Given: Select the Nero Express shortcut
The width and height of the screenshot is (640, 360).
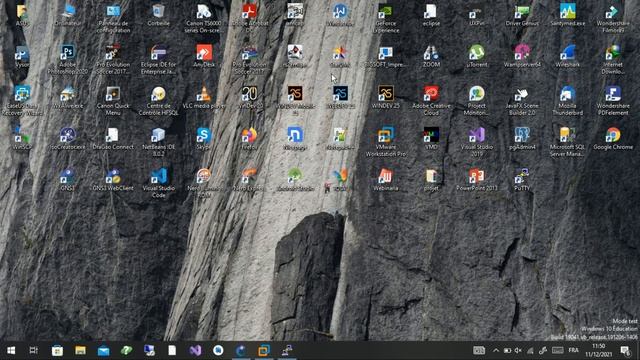Looking at the screenshot, I should (x=249, y=180).
